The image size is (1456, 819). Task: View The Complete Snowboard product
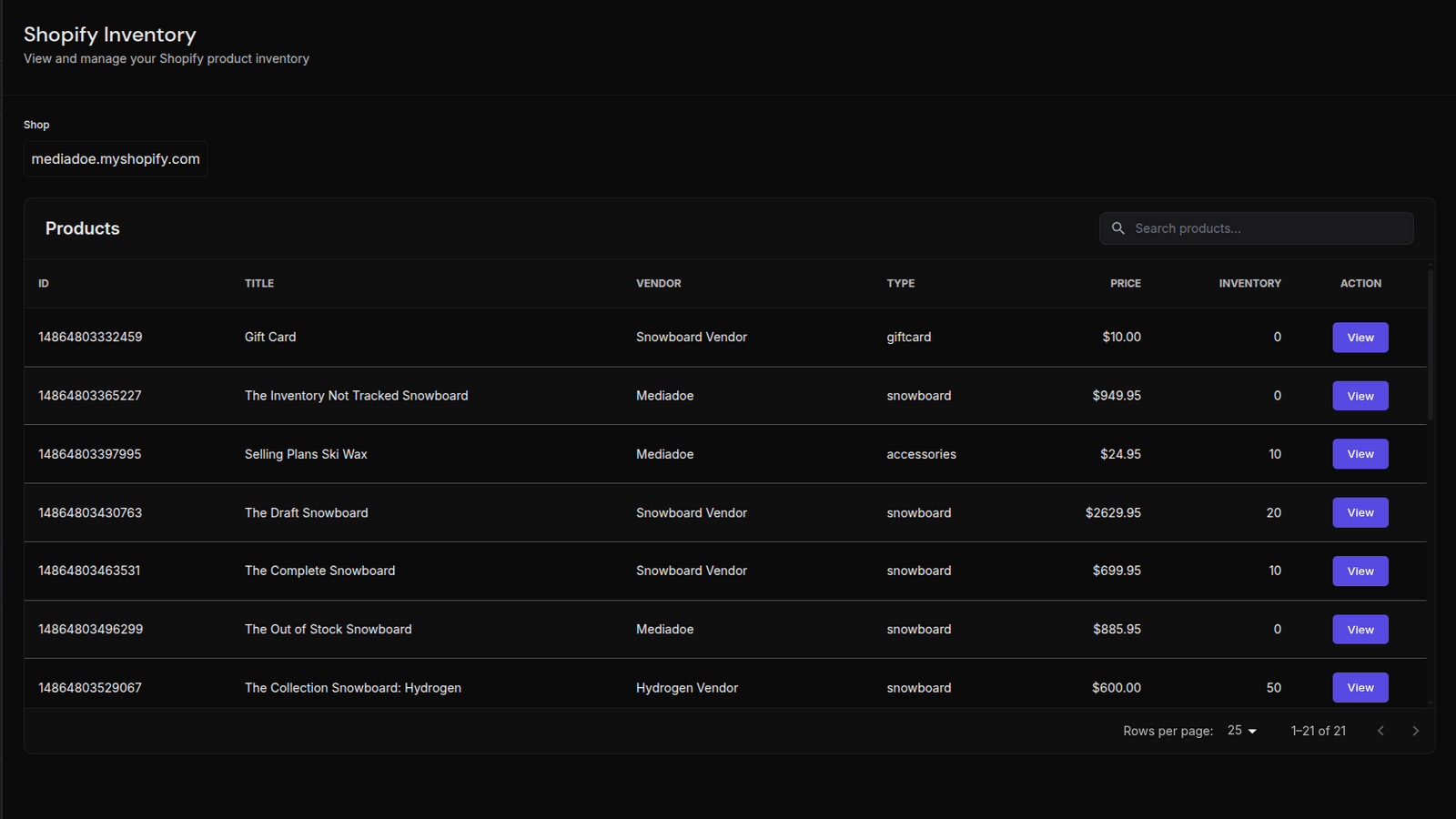point(1360,571)
